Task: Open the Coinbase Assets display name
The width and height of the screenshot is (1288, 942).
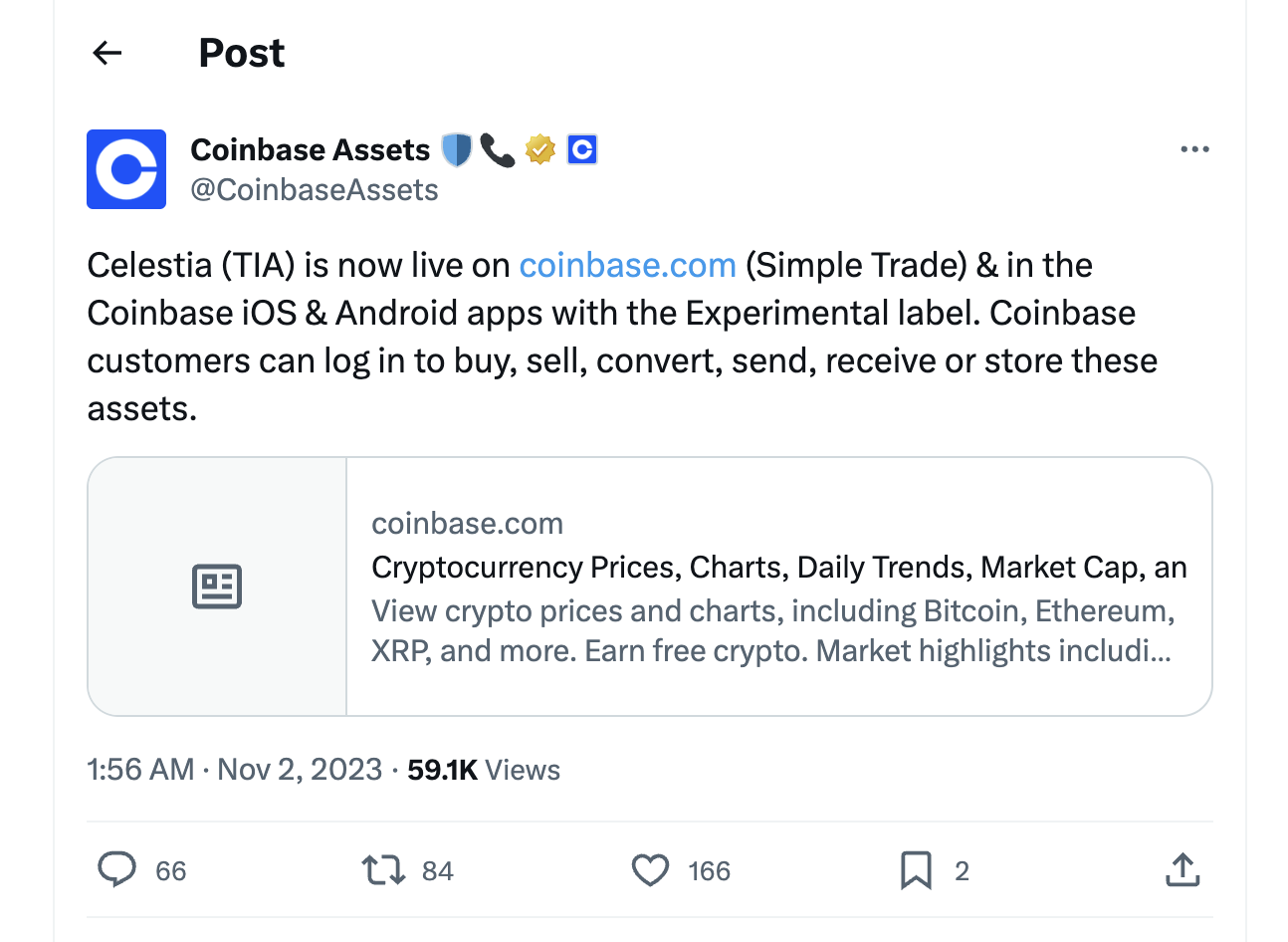Action: point(310,149)
